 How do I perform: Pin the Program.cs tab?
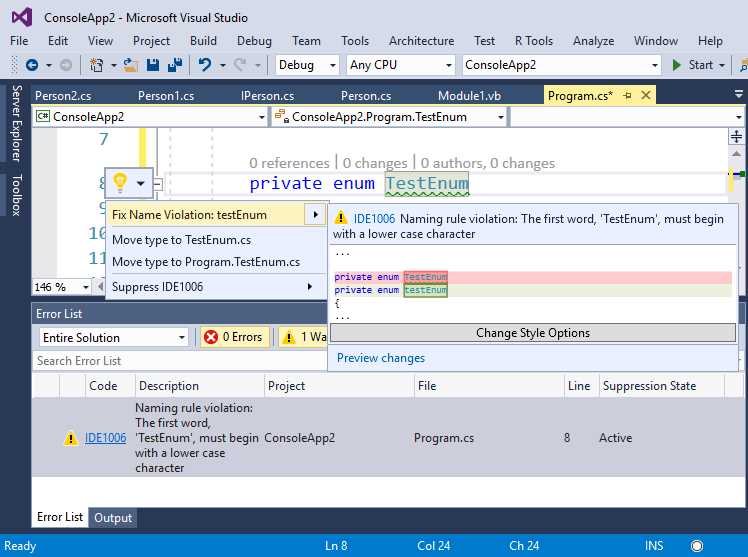(627, 96)
